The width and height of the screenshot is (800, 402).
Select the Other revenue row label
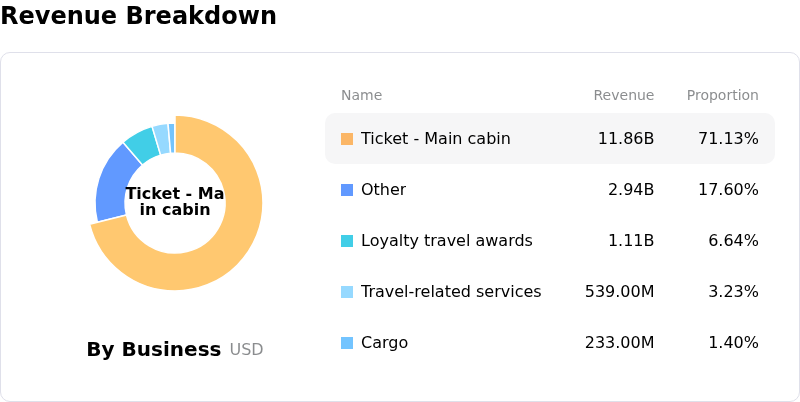coord(383,190)
